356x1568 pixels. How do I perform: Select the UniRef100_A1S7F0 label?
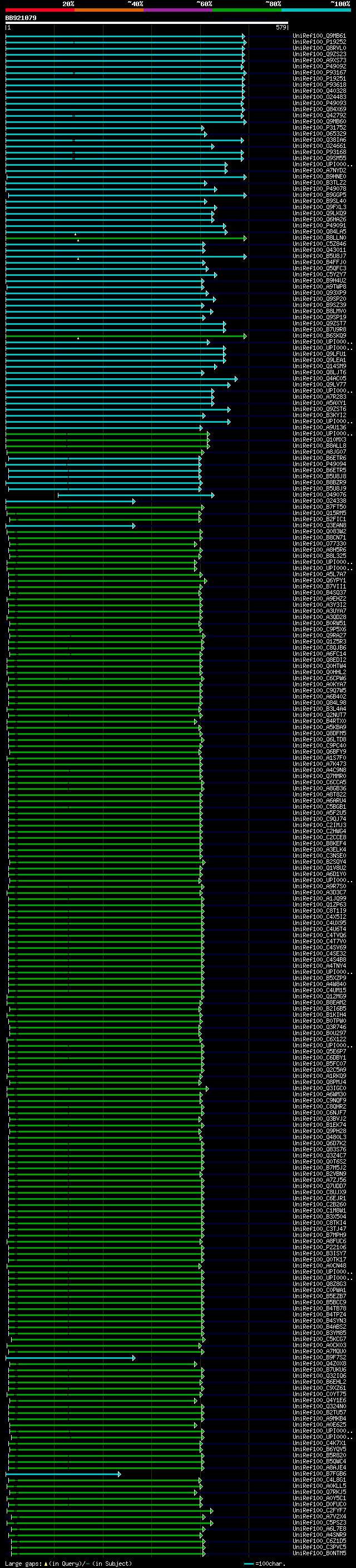[319, 758]
